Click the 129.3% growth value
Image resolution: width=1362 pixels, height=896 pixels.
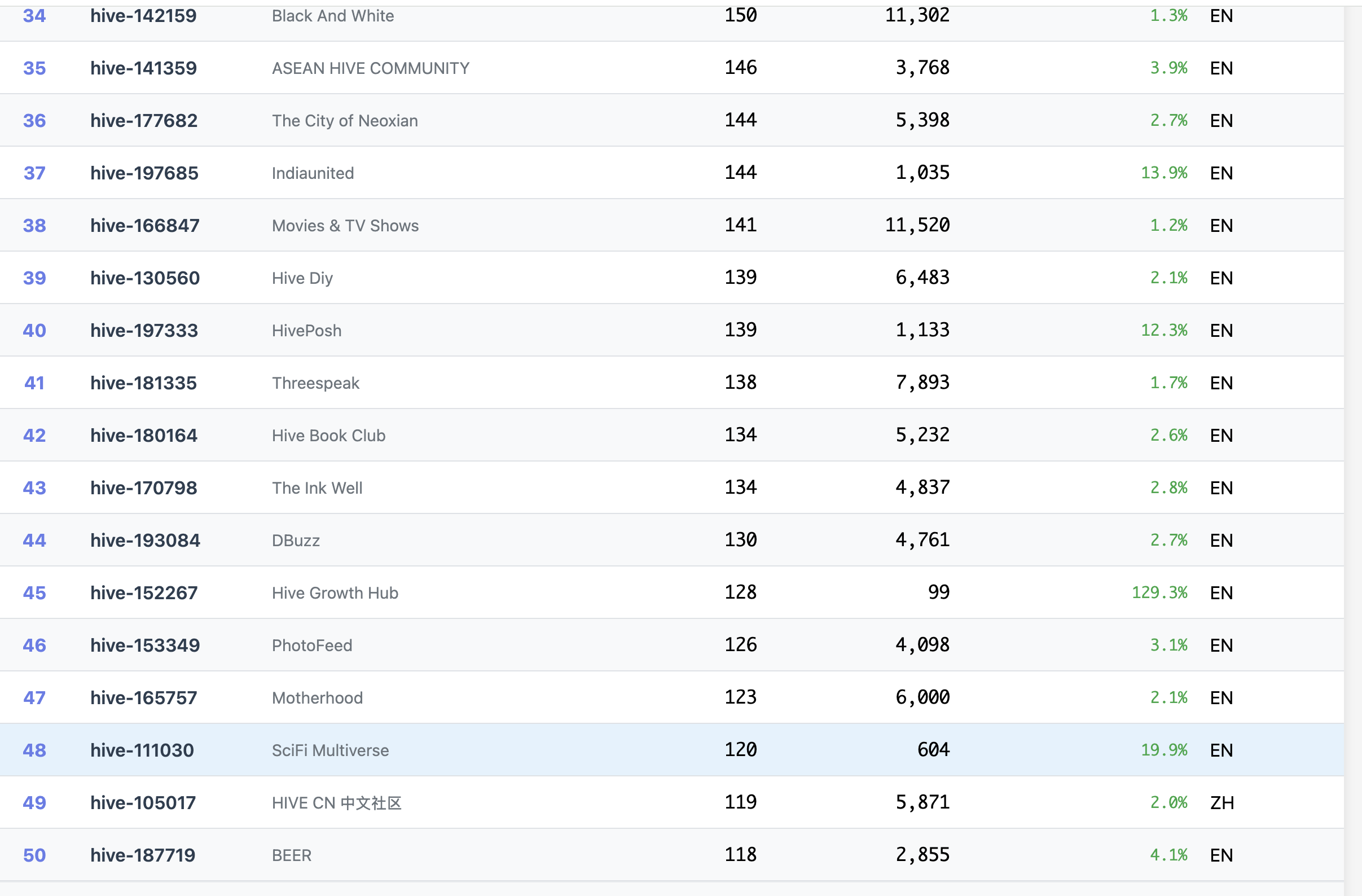coord(1159,593)
